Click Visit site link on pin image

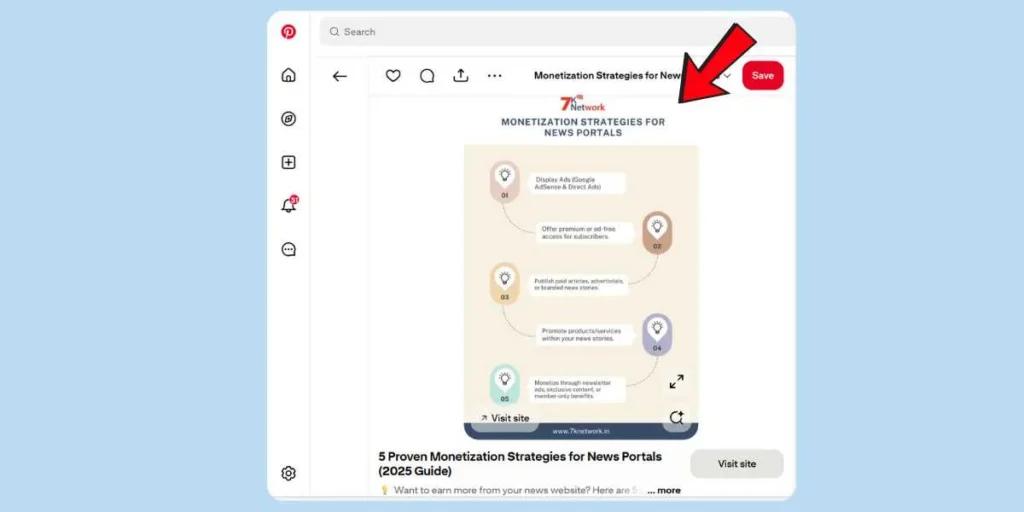point(505,418)
